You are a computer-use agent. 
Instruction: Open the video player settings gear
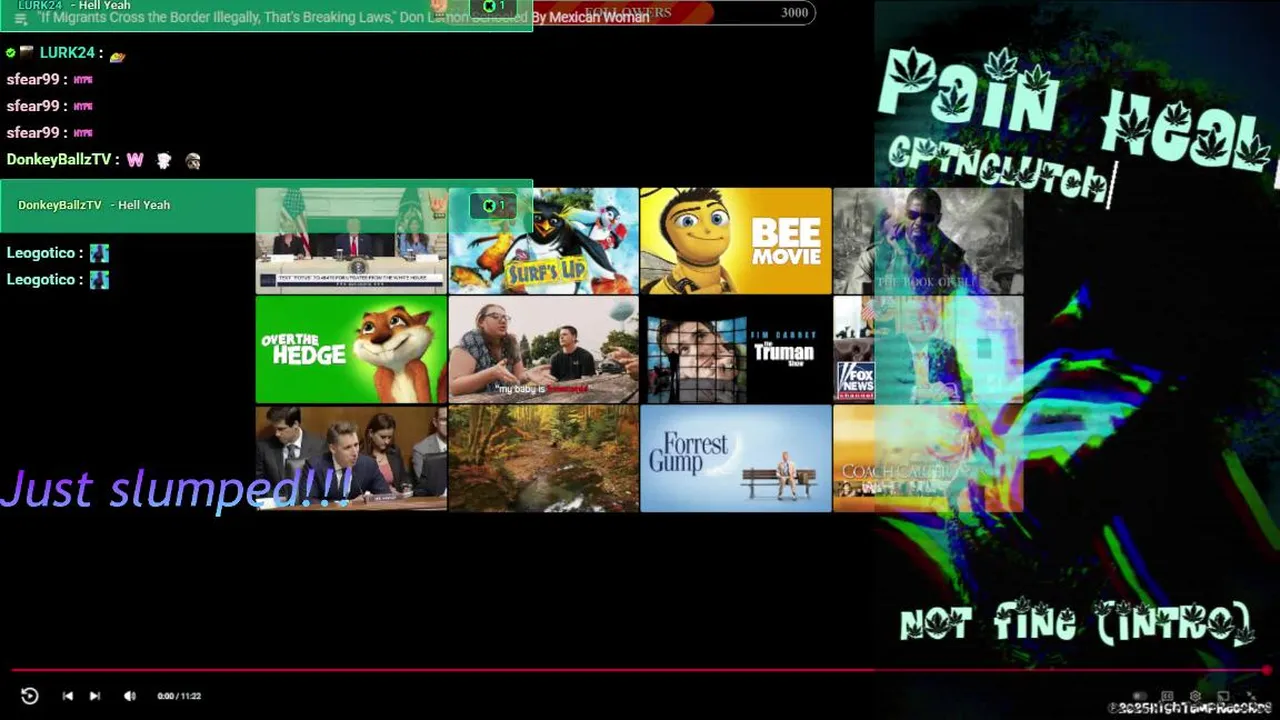1195,696
